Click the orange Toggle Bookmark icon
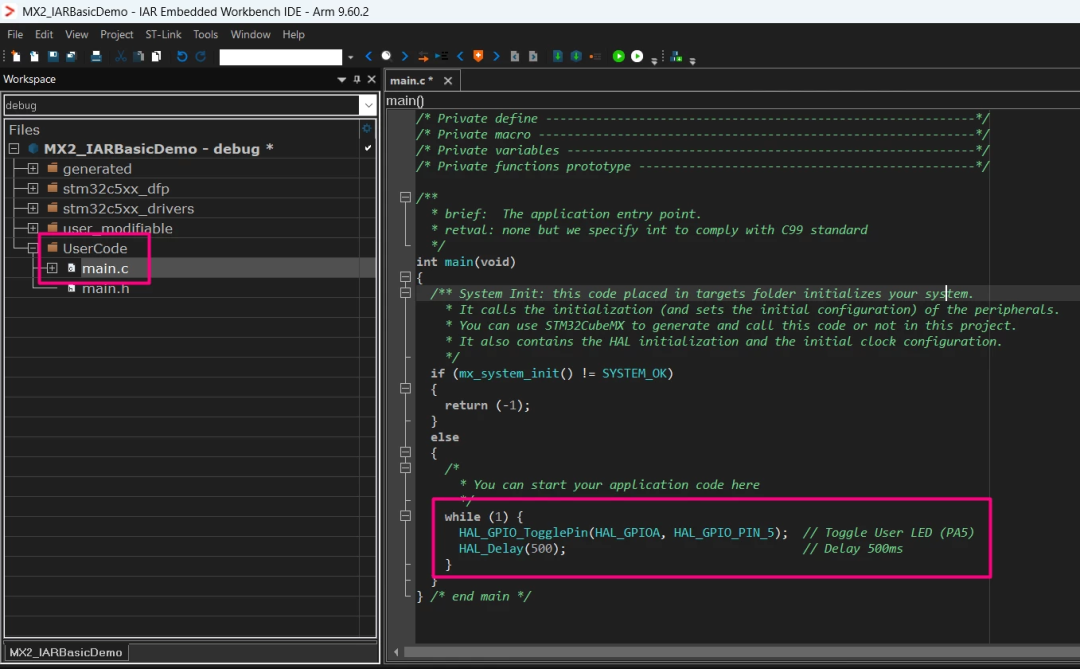This screenshot has height=669, width=1080. pyautogui.click(x=478, y=56)
